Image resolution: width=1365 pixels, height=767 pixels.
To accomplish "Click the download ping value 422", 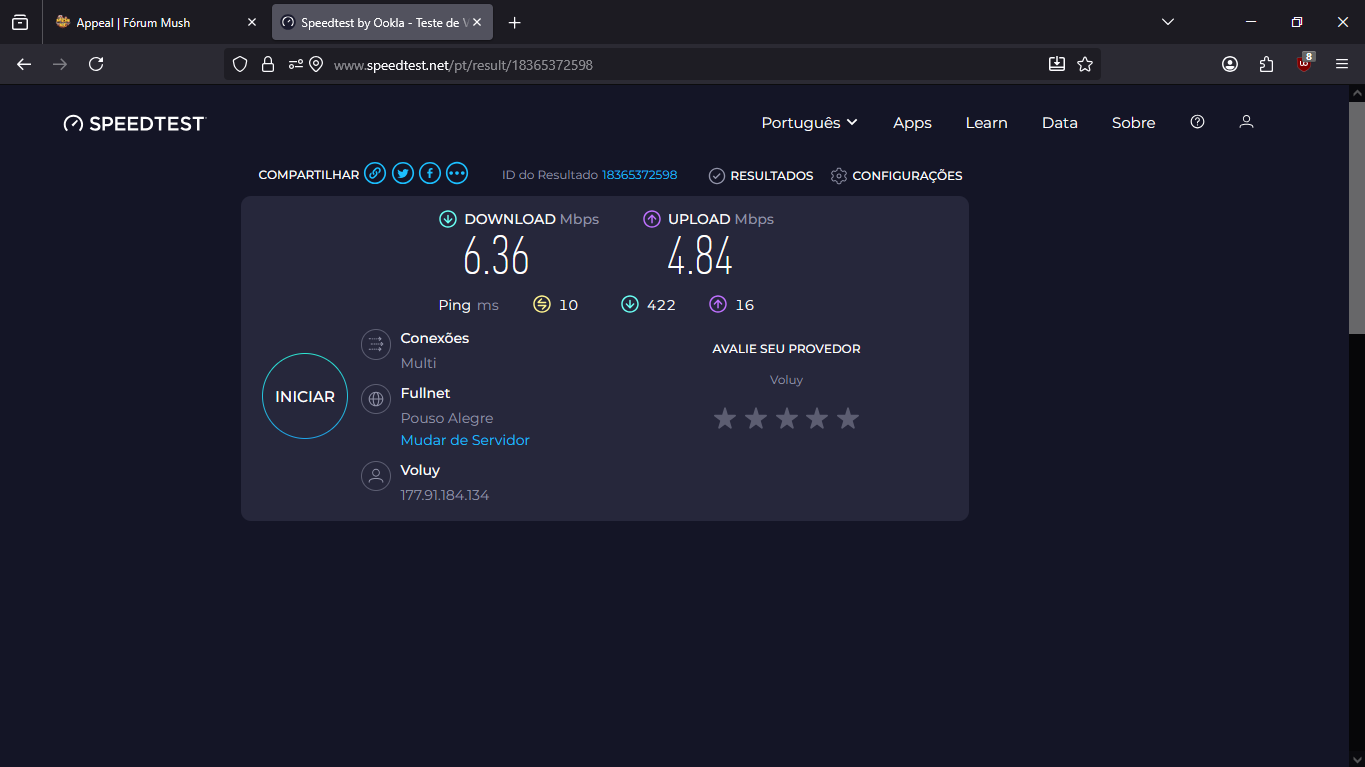I will coord(661,305).
